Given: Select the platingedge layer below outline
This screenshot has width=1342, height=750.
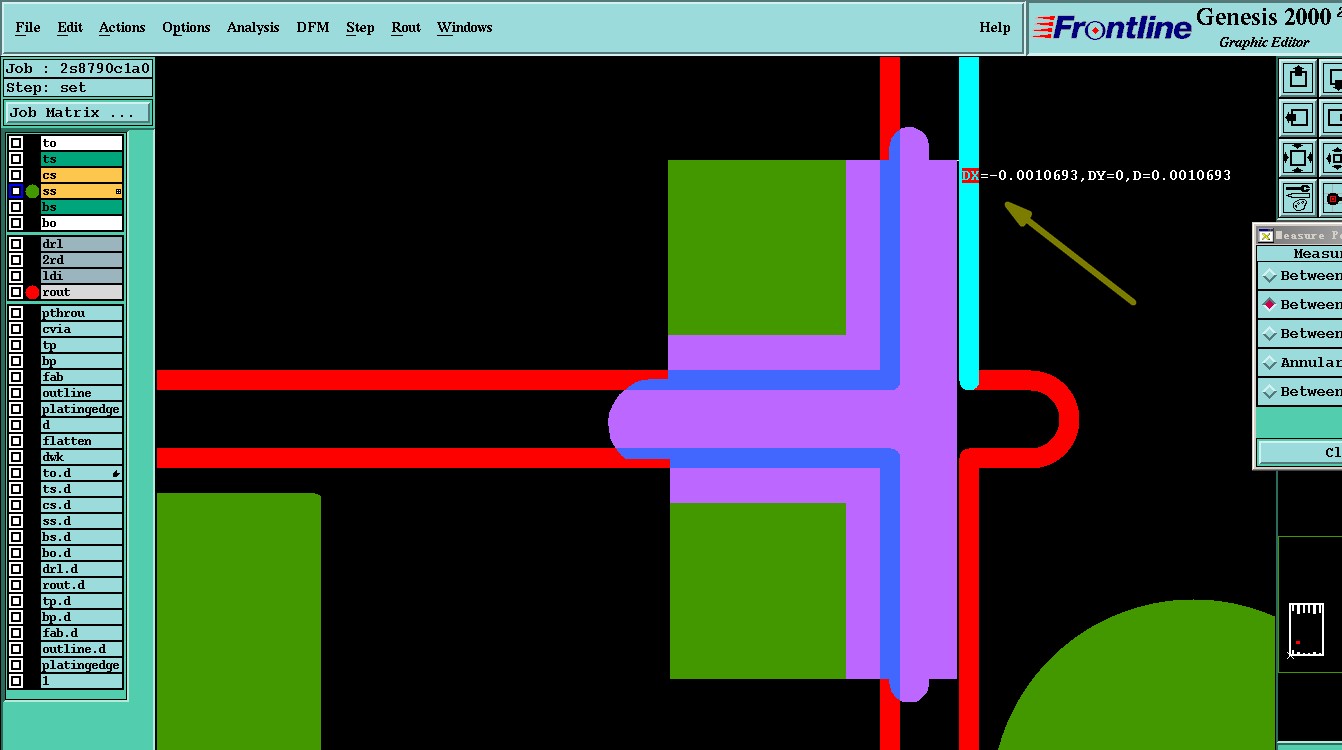Looking at the screenshot, I should point(81,409).
